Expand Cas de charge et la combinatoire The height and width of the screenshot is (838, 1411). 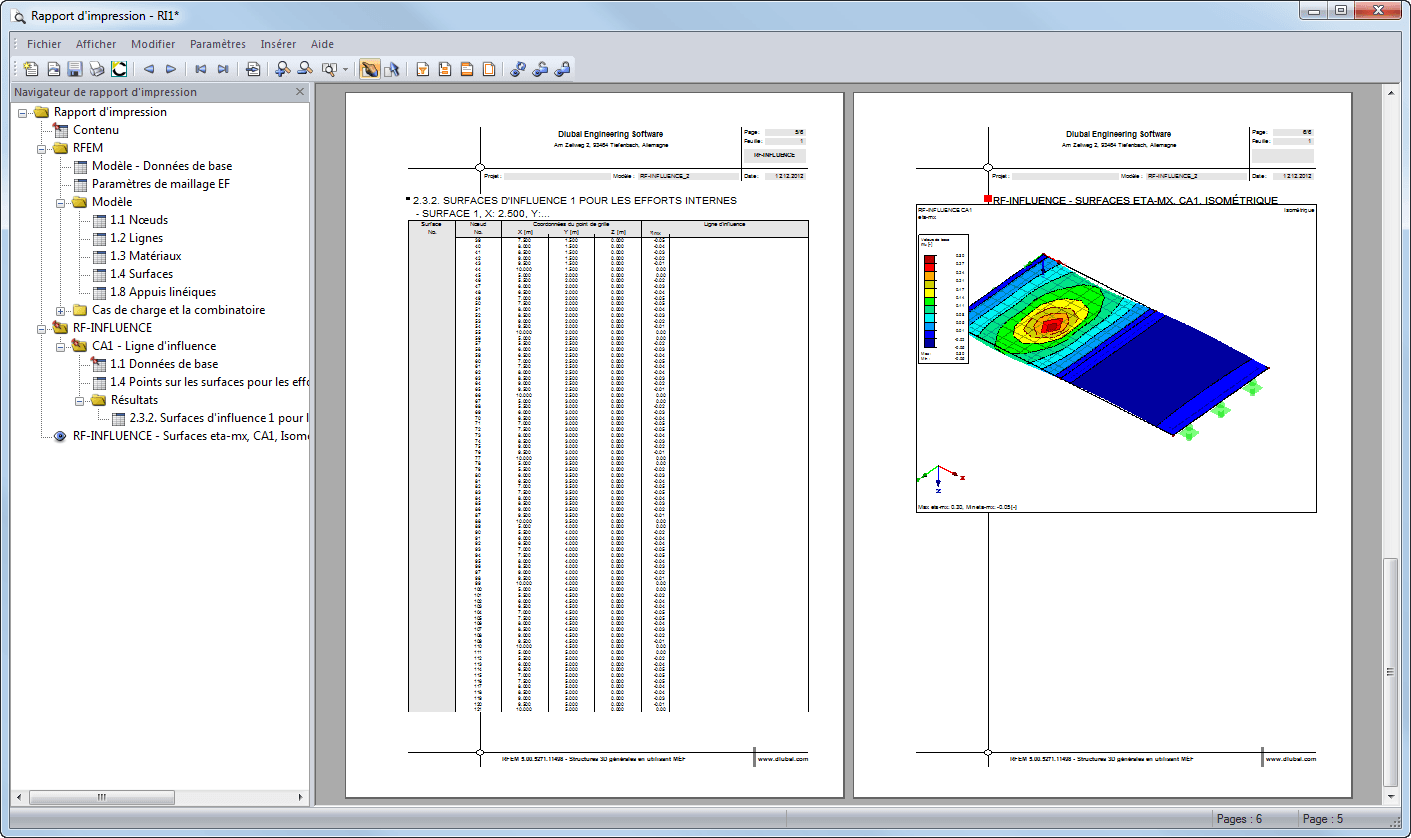[x=61, y=310]
